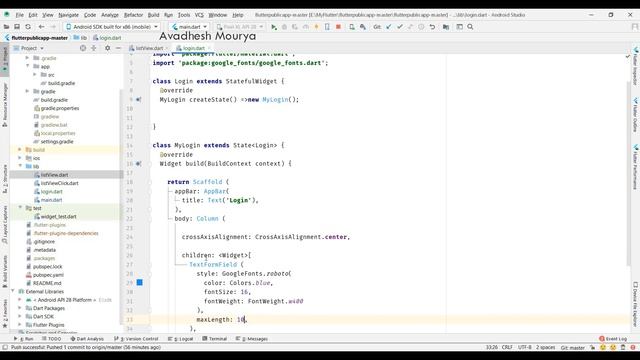
Task: Click the Event Log status icon
Action: pyautogui.click(x=613, y=339)
